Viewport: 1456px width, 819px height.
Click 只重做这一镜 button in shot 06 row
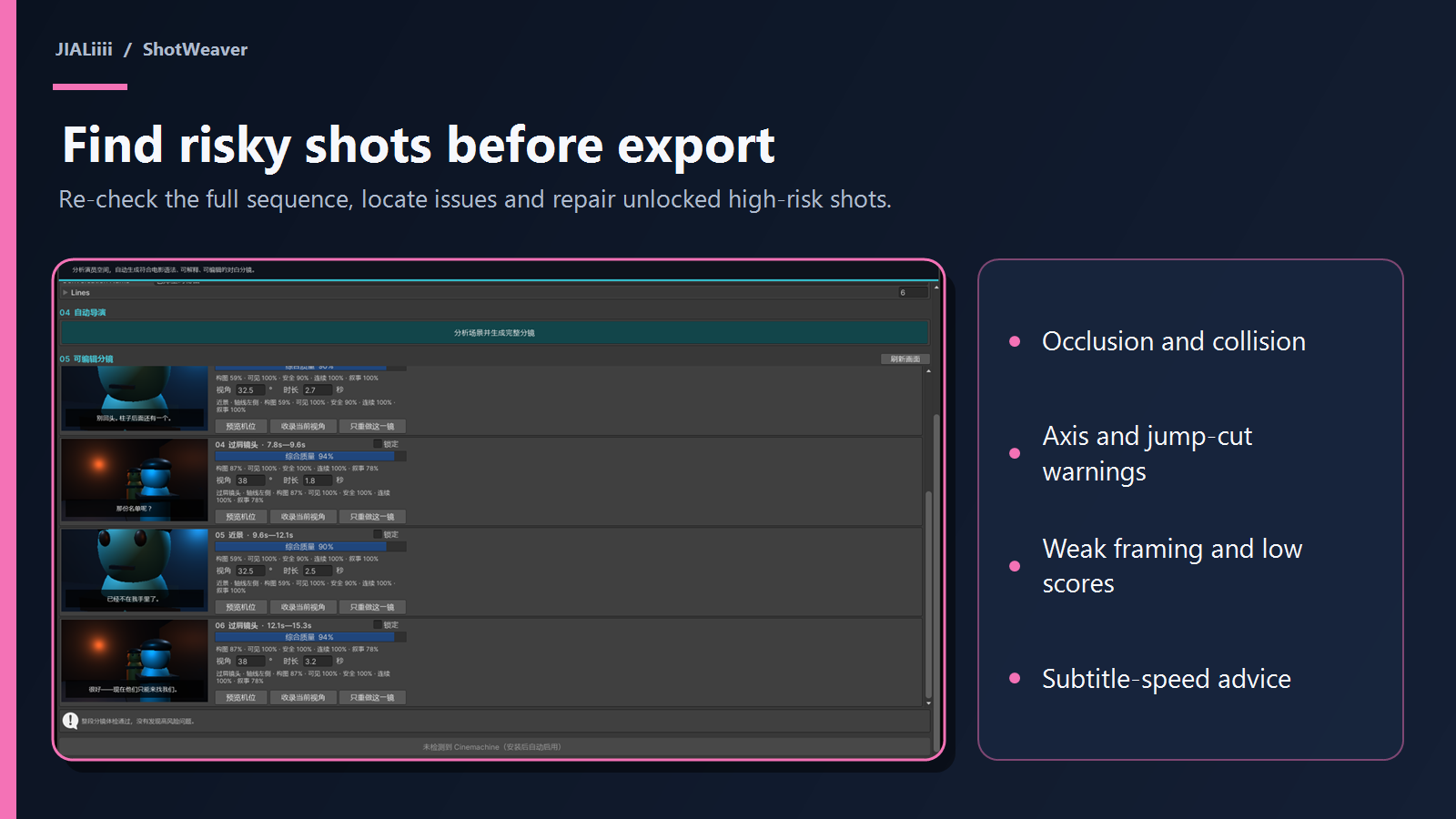[372, 698]
